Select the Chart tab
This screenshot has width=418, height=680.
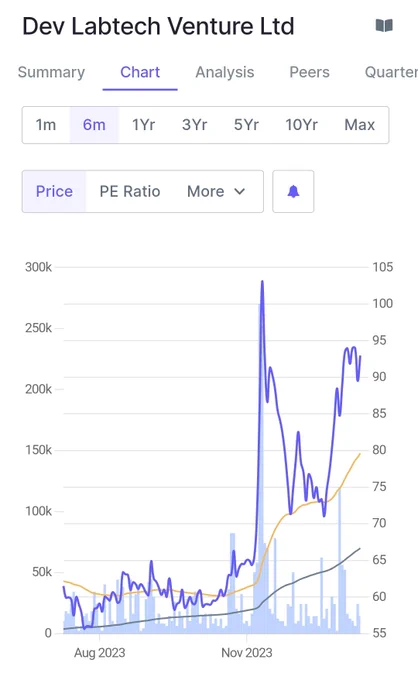[140, 72]
